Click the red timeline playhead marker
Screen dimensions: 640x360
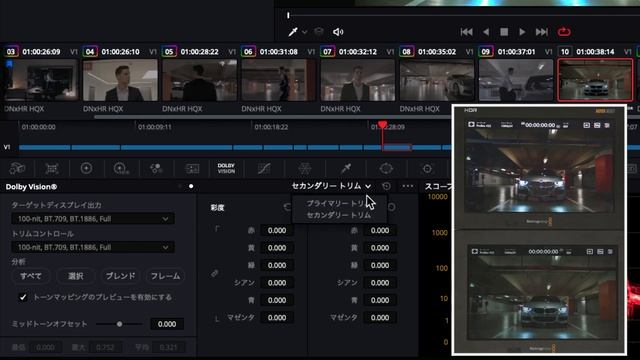tap(382, 124)
